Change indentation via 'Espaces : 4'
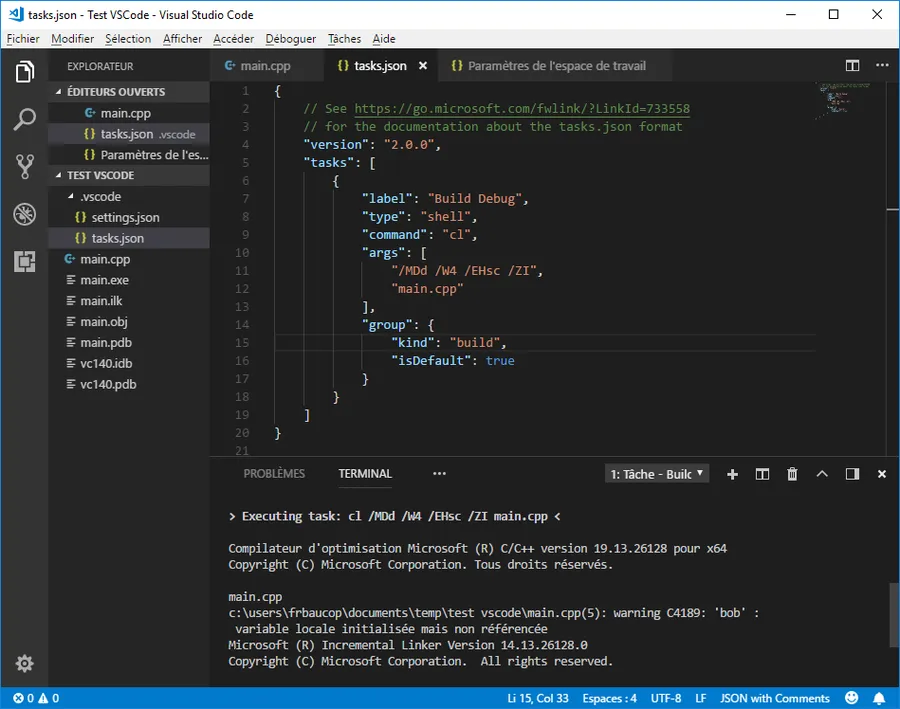Screen dimensions: 900x709 [610, 698]
